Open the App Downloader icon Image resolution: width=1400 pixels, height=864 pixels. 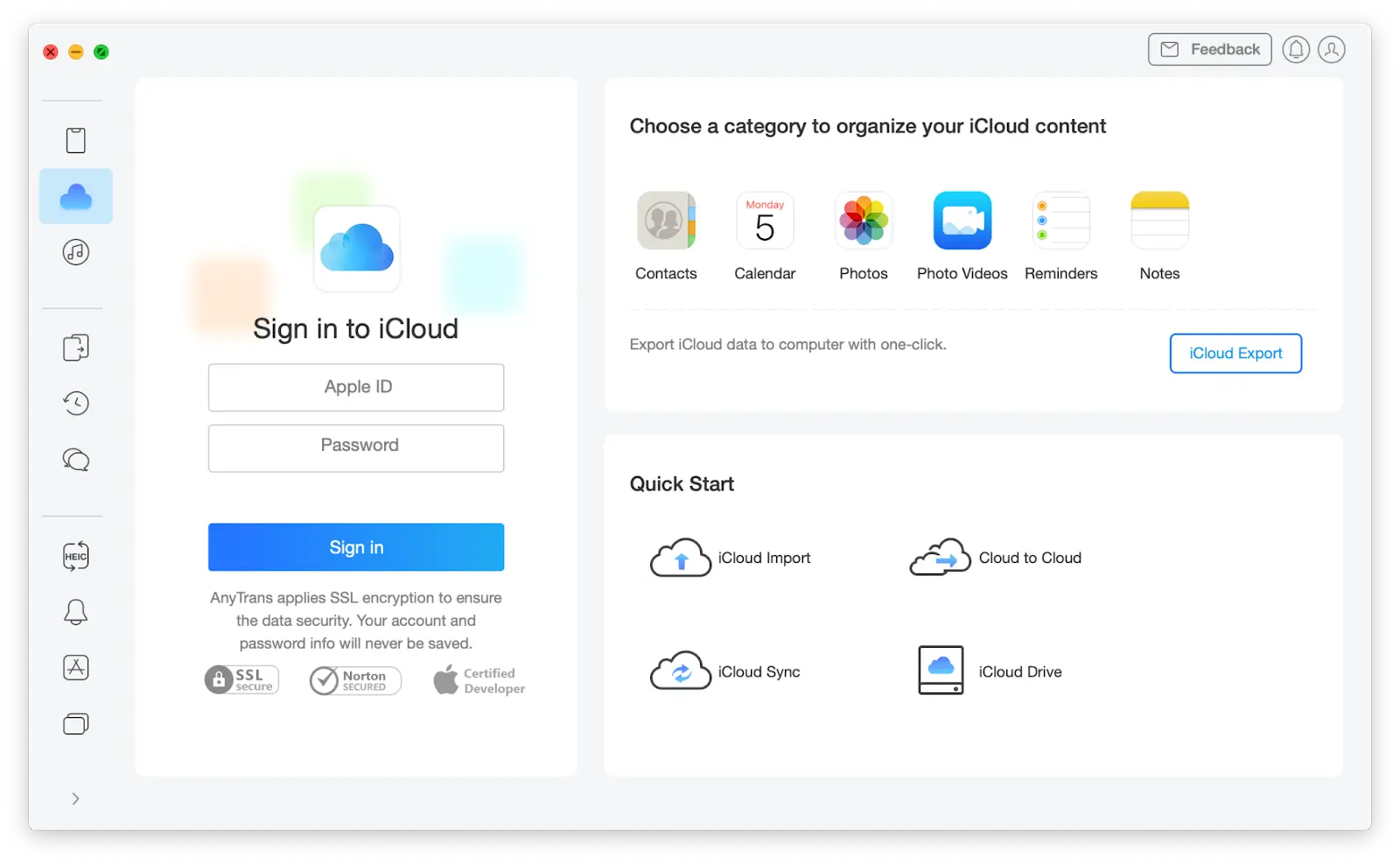click(x=76, y=667)
